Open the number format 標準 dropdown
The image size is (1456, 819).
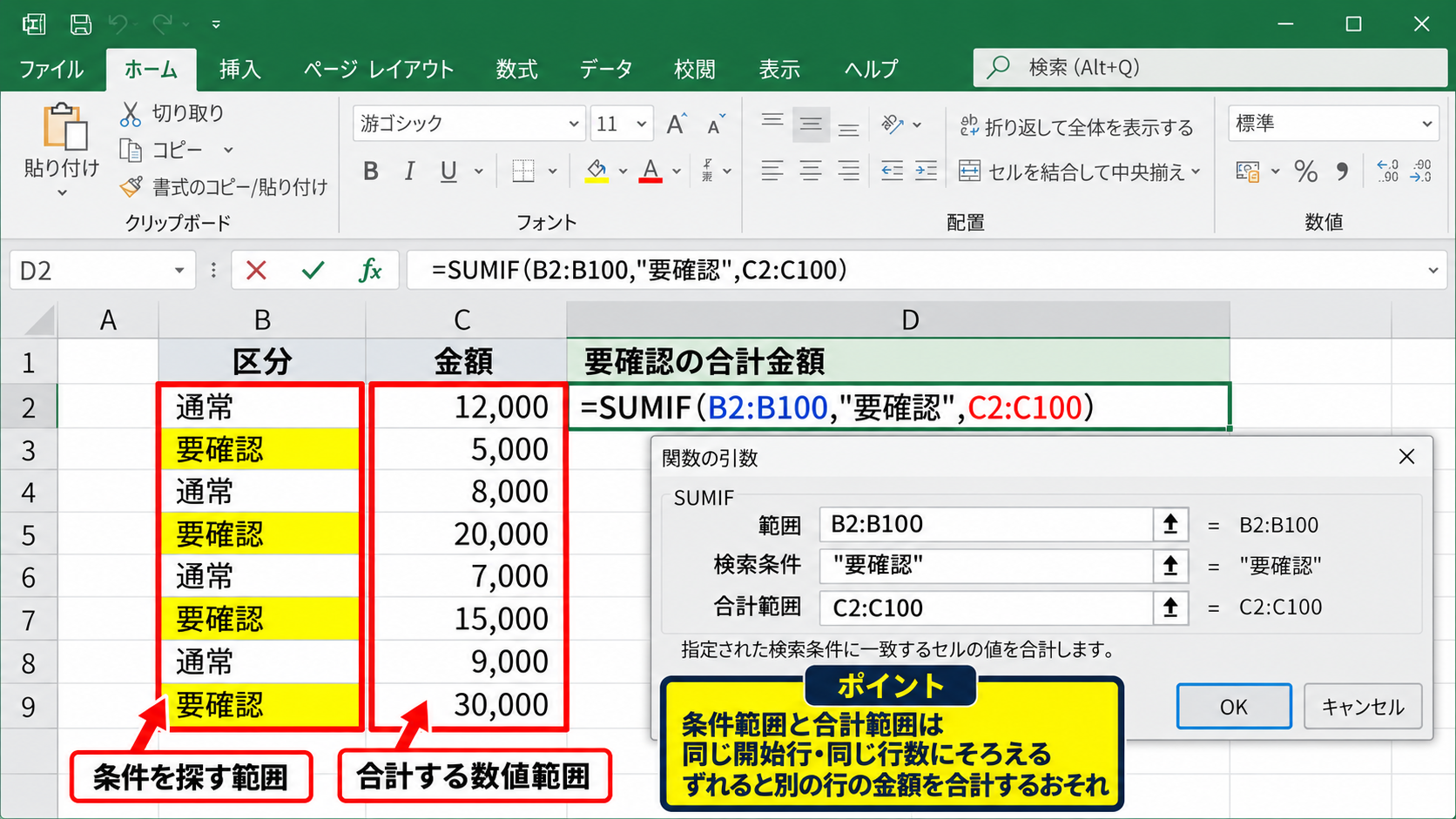click(x=1333, y=124)
